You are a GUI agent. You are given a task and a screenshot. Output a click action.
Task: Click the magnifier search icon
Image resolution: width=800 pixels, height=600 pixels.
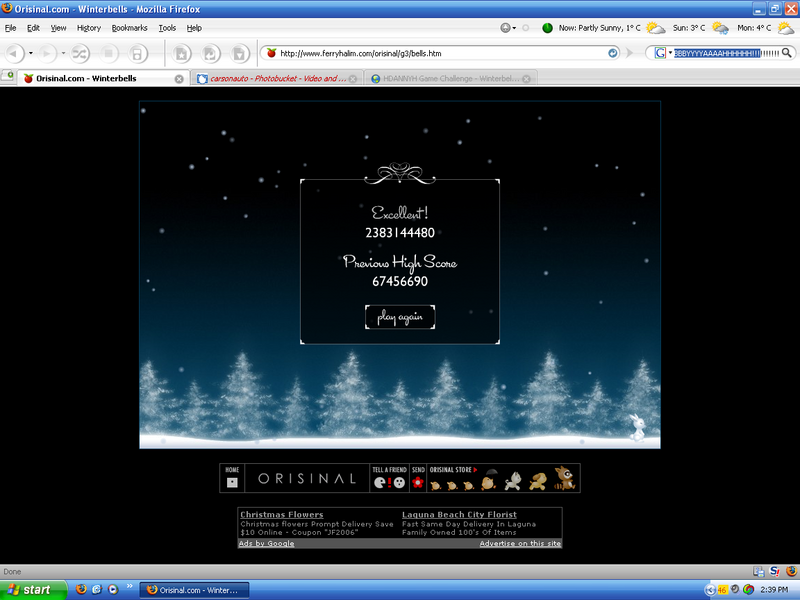pos(787,53)
